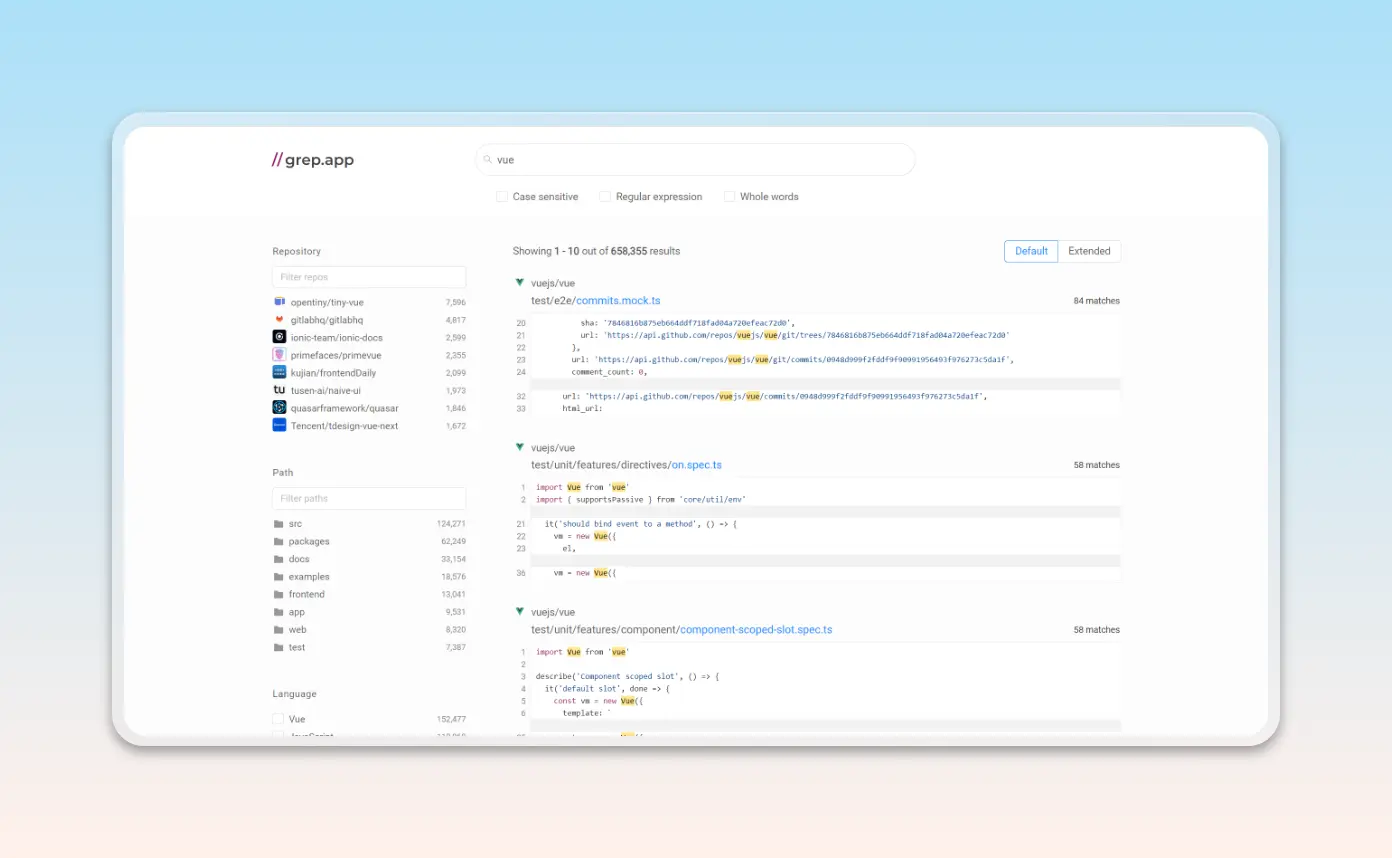Click the tusen-ai/naive-ui avatar icon

(x=280, y=390)
